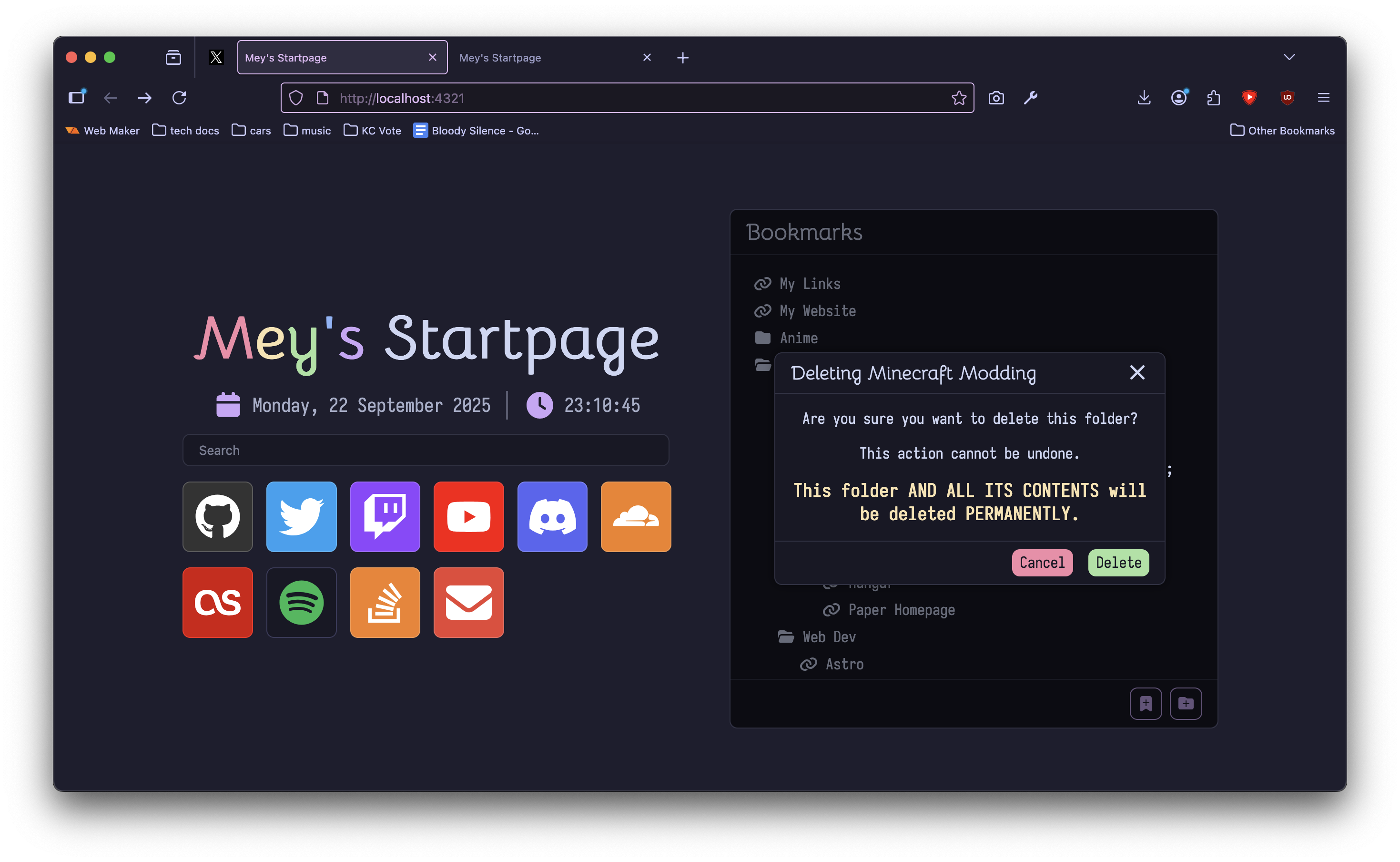Image resolution: width=1400 pixels, height=862 pixels.
Task: Open the browser screenshot camera icon
Action: click(x=996, y=97)
